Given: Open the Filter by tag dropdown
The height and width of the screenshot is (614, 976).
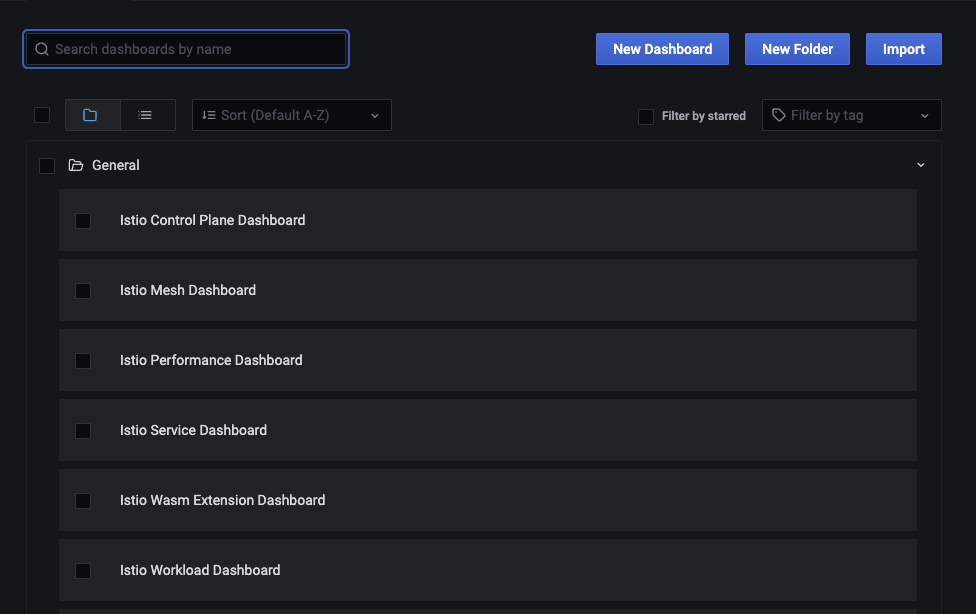Looking at the screenshot, I should pyautogui.click(x=852, y=115).
